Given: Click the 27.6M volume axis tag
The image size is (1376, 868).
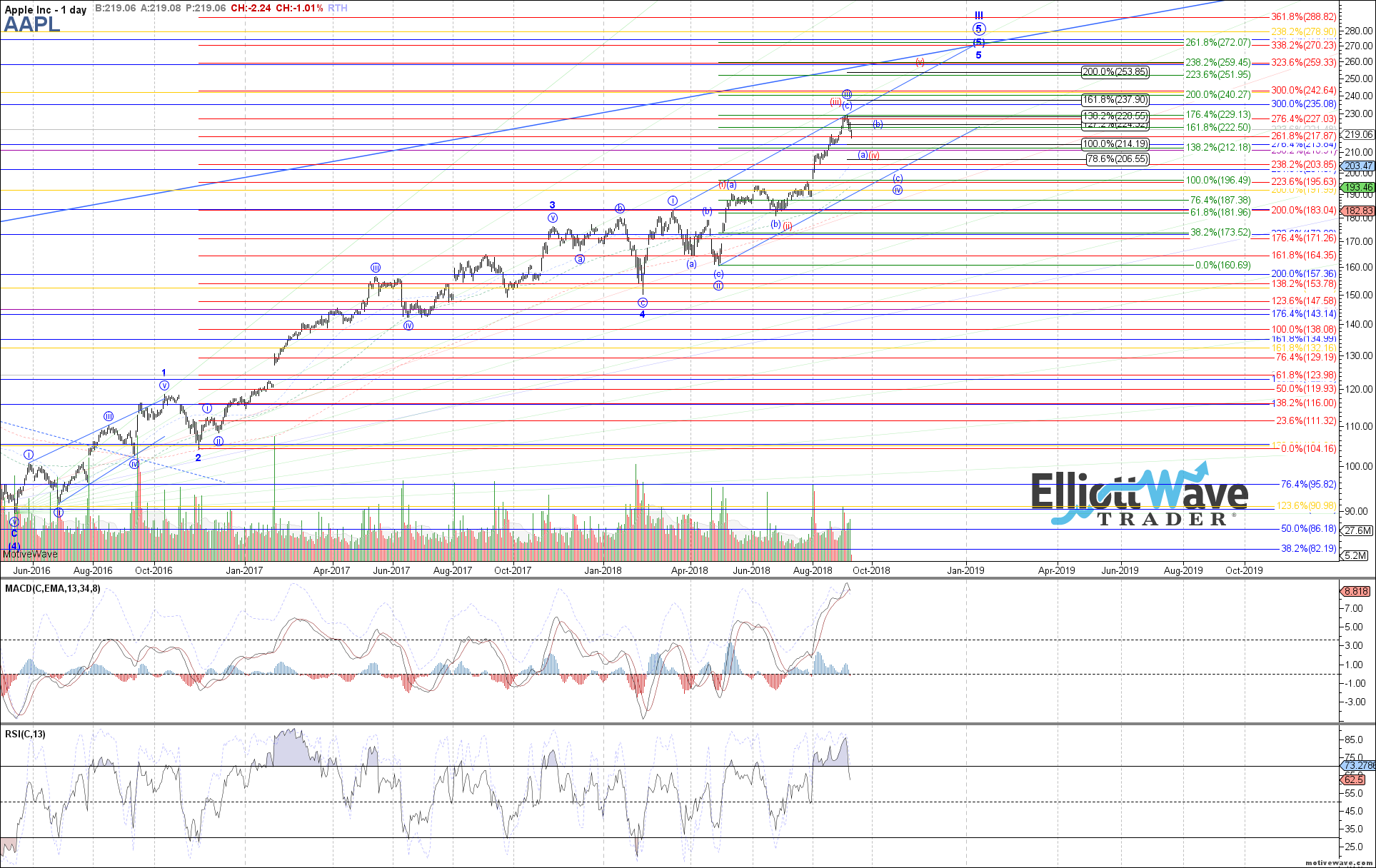Looking at the screenshot, I should (x=1357, y=531).
